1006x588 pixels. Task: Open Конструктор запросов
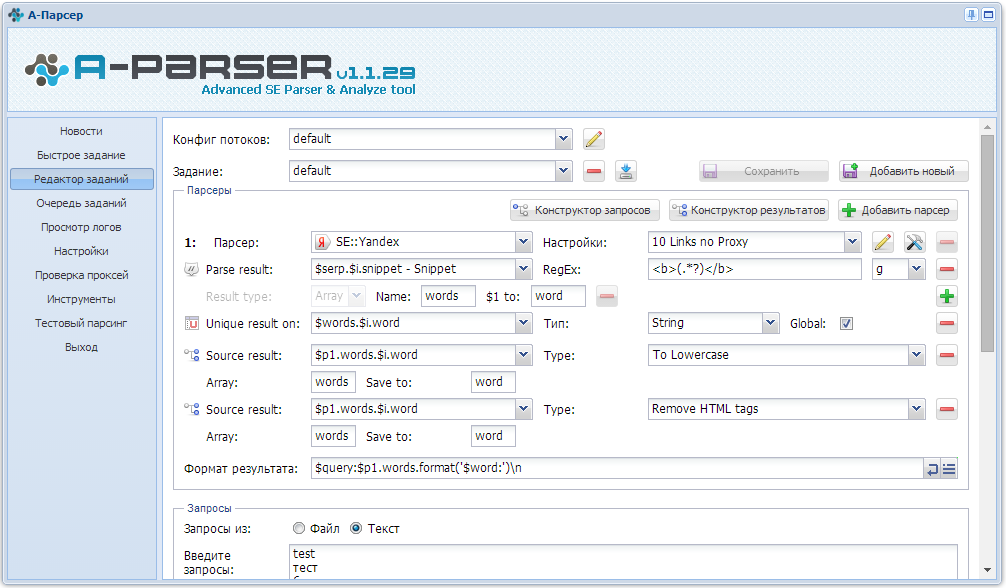tap(584, 210)
